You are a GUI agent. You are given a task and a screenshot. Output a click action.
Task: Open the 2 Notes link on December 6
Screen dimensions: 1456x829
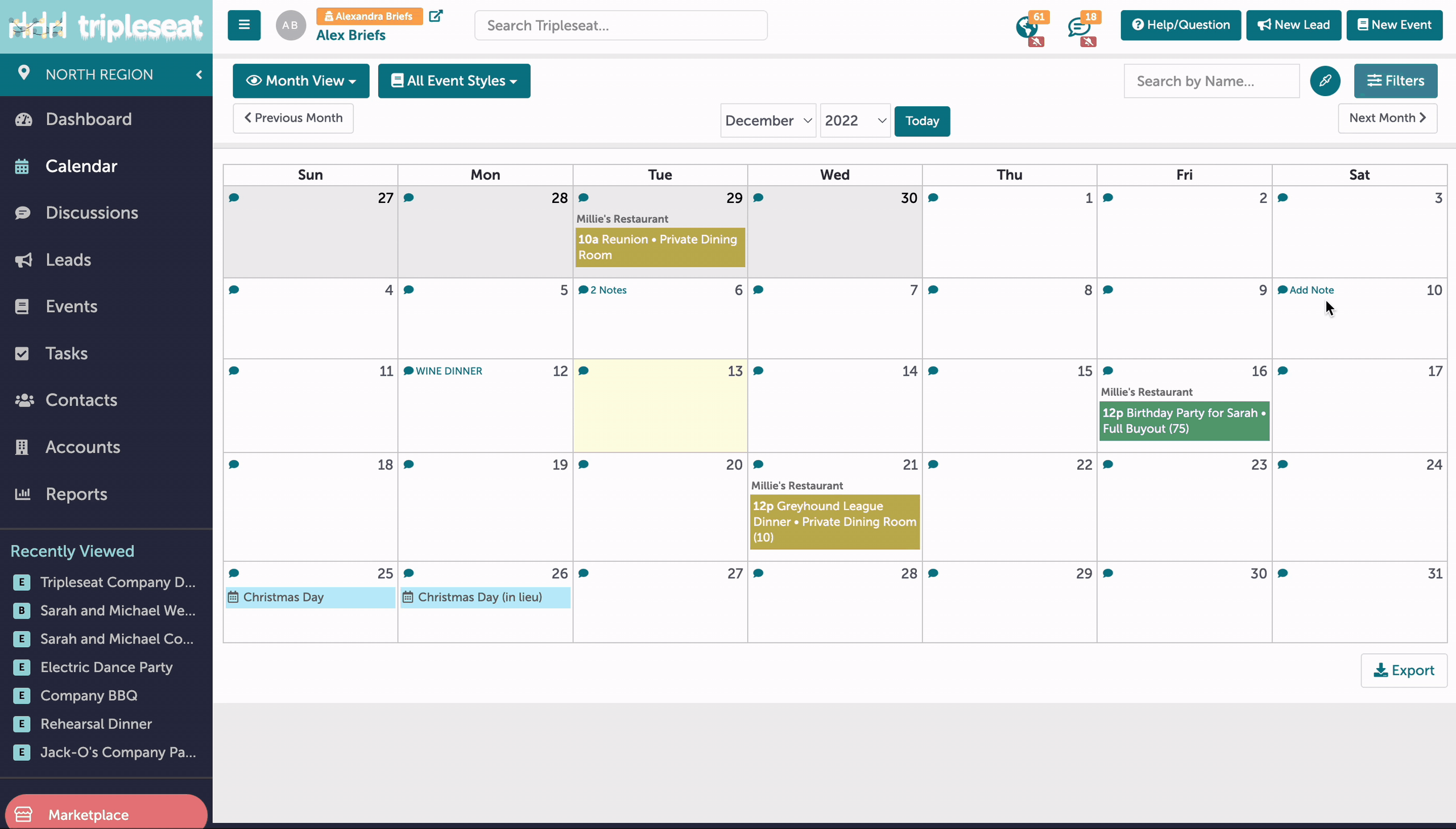click(608, 290)
